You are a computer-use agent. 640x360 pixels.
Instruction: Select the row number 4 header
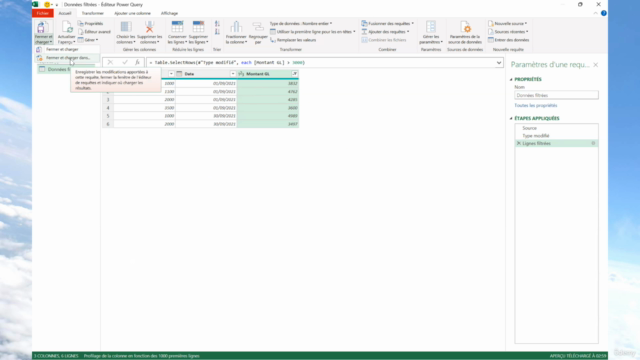pyautogui.click(x=108, y=108)
